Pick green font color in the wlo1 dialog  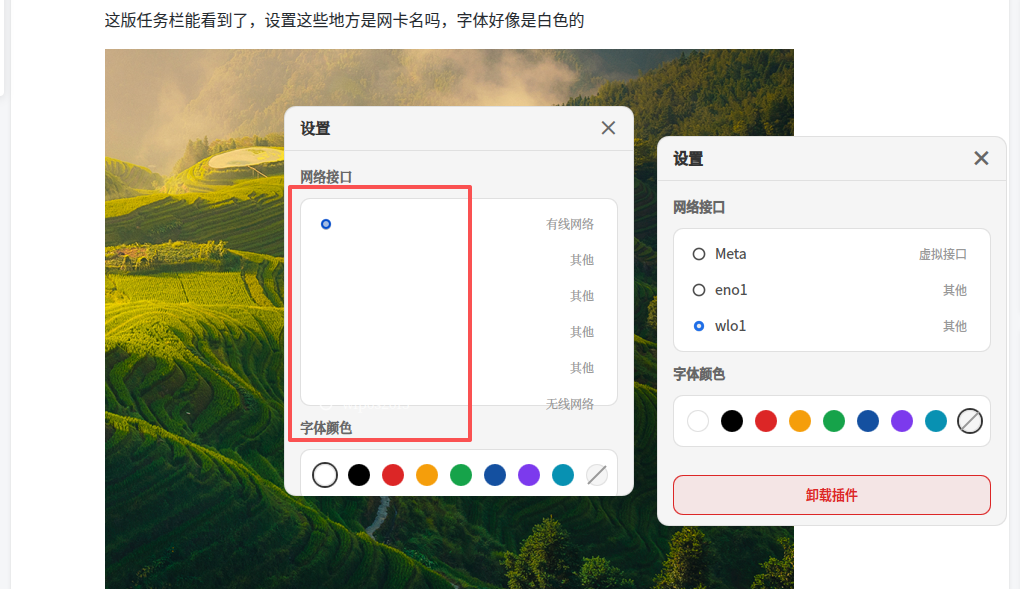(833, 421)
